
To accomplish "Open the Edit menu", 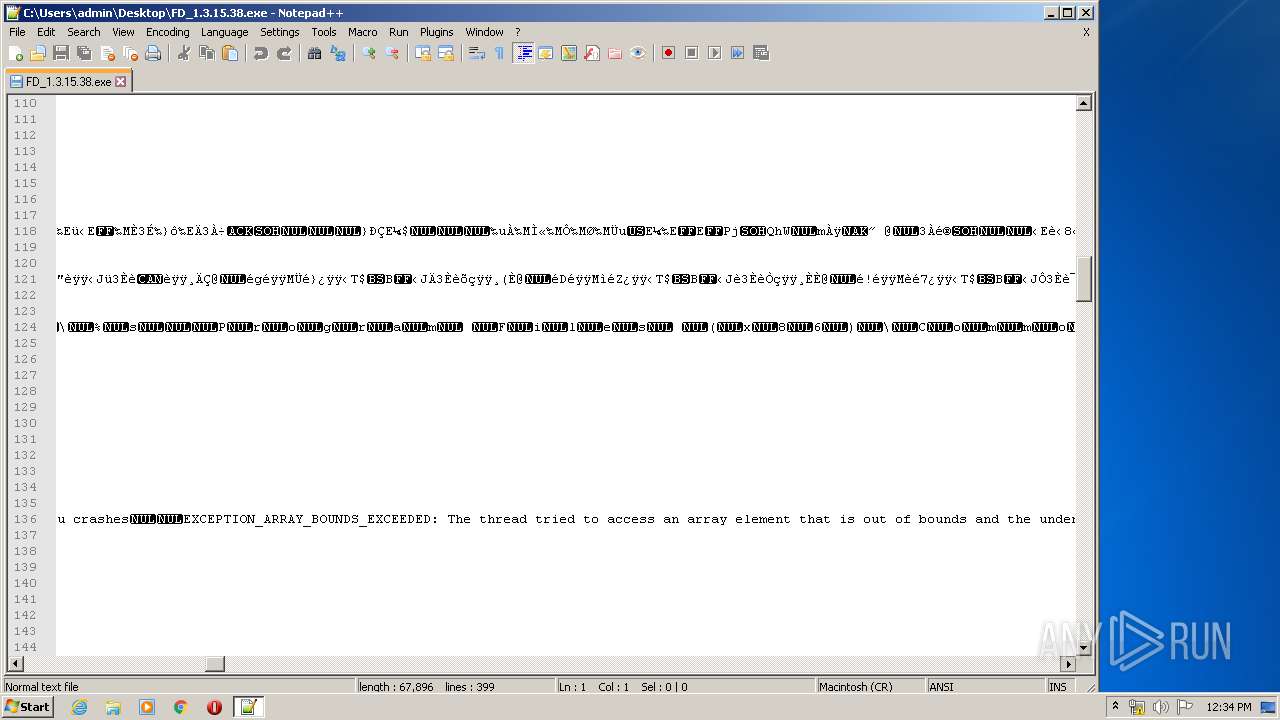I will pyautogui.click(x=46, y=32).
